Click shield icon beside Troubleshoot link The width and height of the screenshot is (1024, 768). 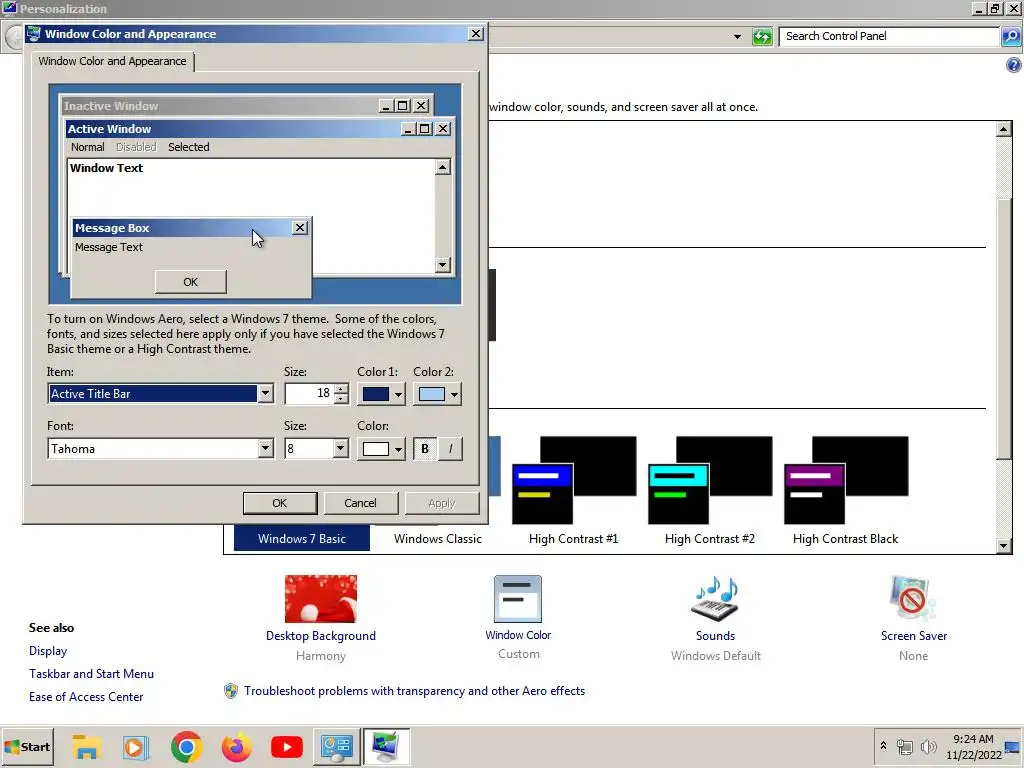coord(231,691)
